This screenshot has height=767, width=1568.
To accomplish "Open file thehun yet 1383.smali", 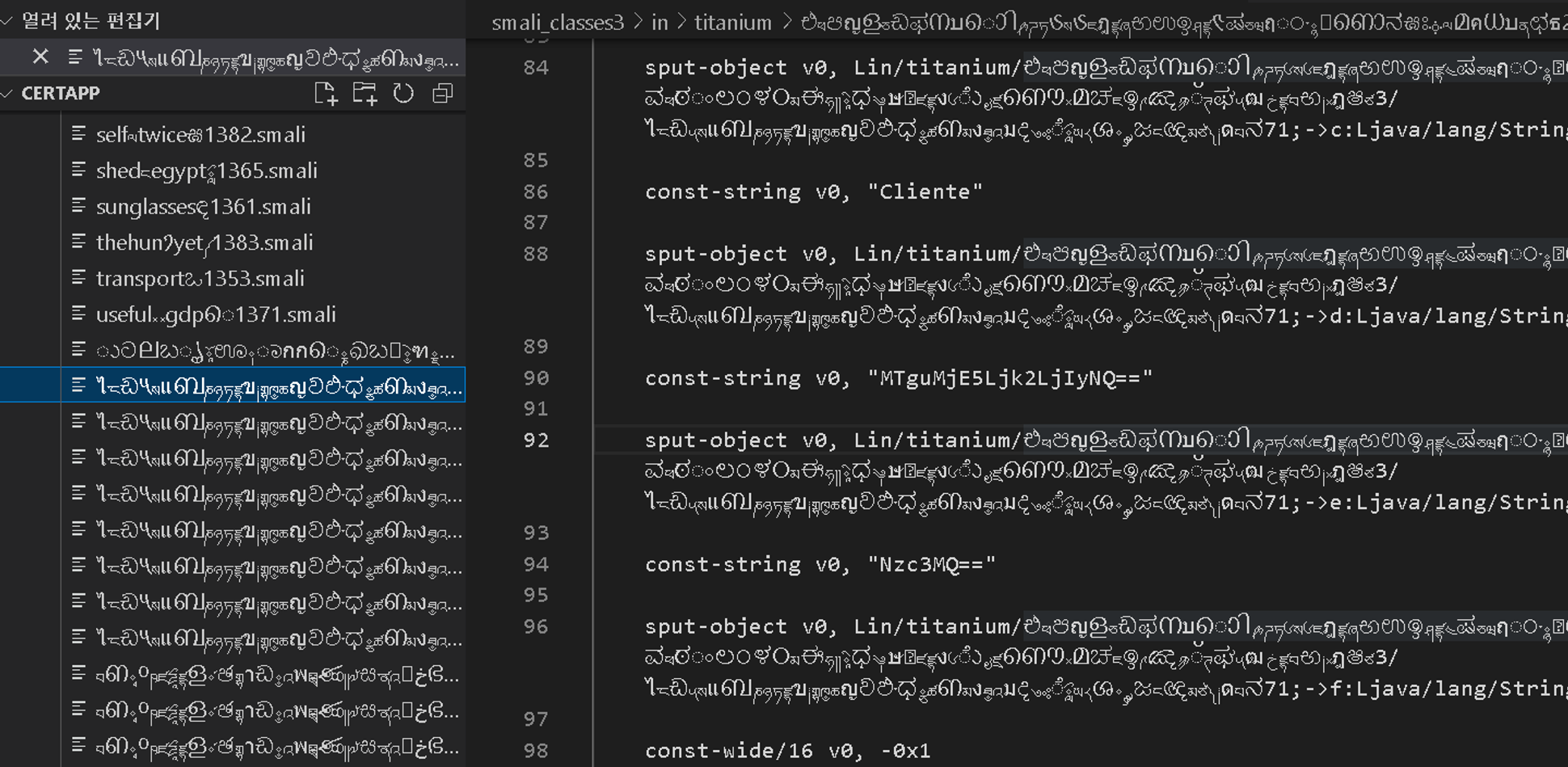I will point(204,242).
